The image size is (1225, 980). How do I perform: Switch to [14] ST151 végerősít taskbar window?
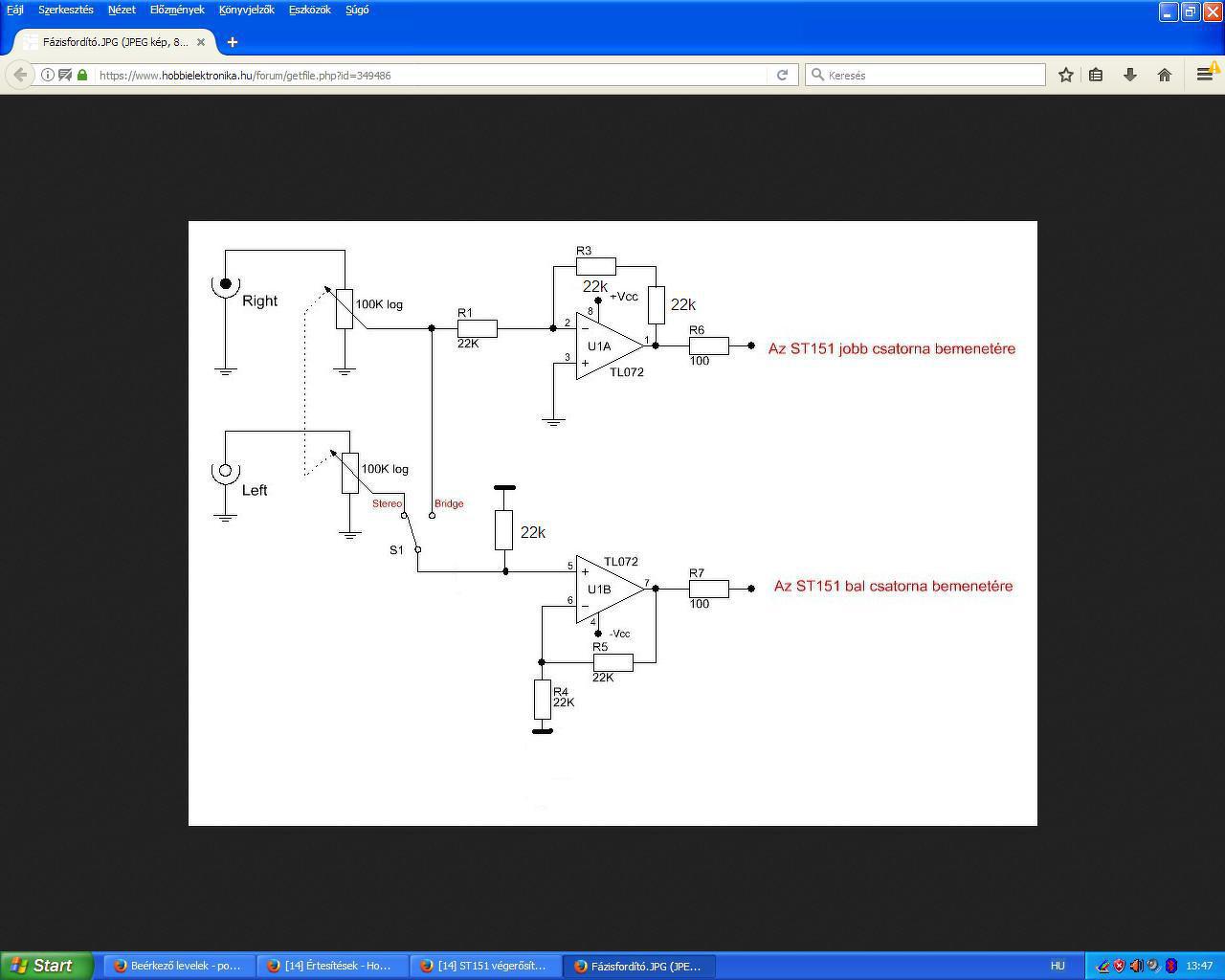(x=485, y=966)
